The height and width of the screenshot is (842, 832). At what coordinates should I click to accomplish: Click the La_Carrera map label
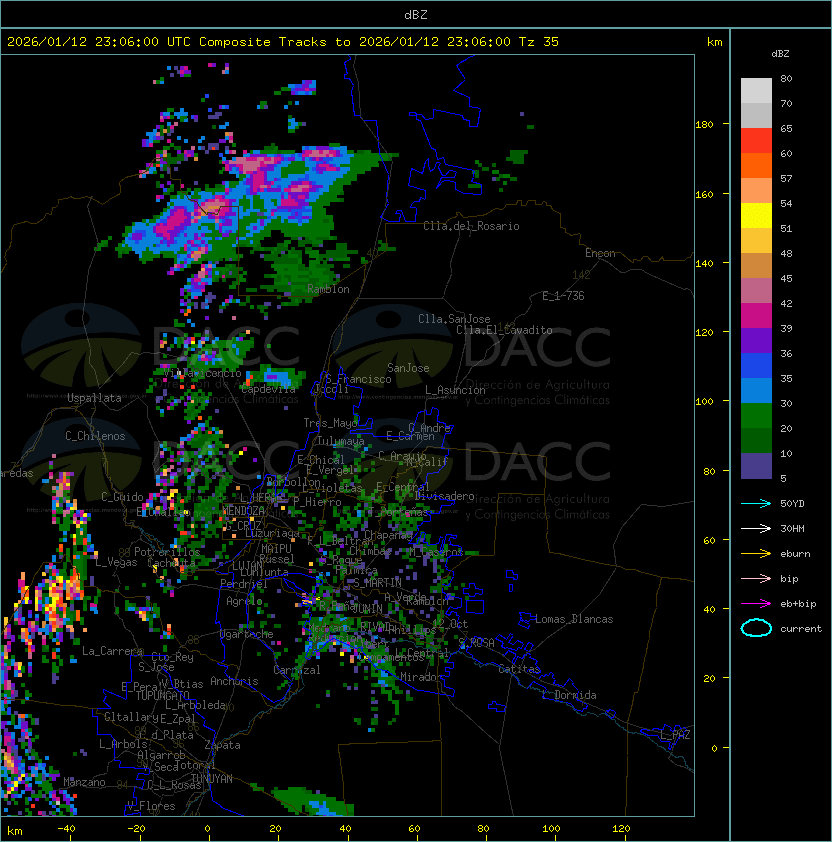point(112,651)
